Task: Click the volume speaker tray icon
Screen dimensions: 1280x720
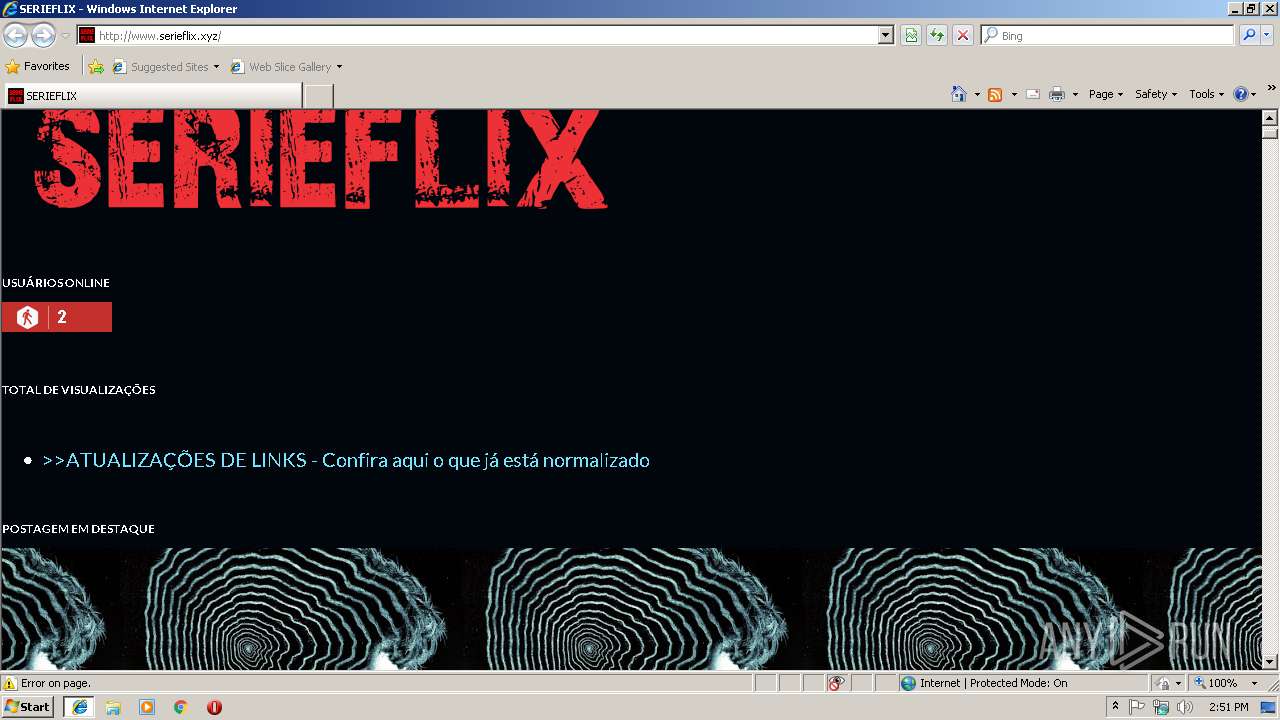Action: (x=1185, y=707)
